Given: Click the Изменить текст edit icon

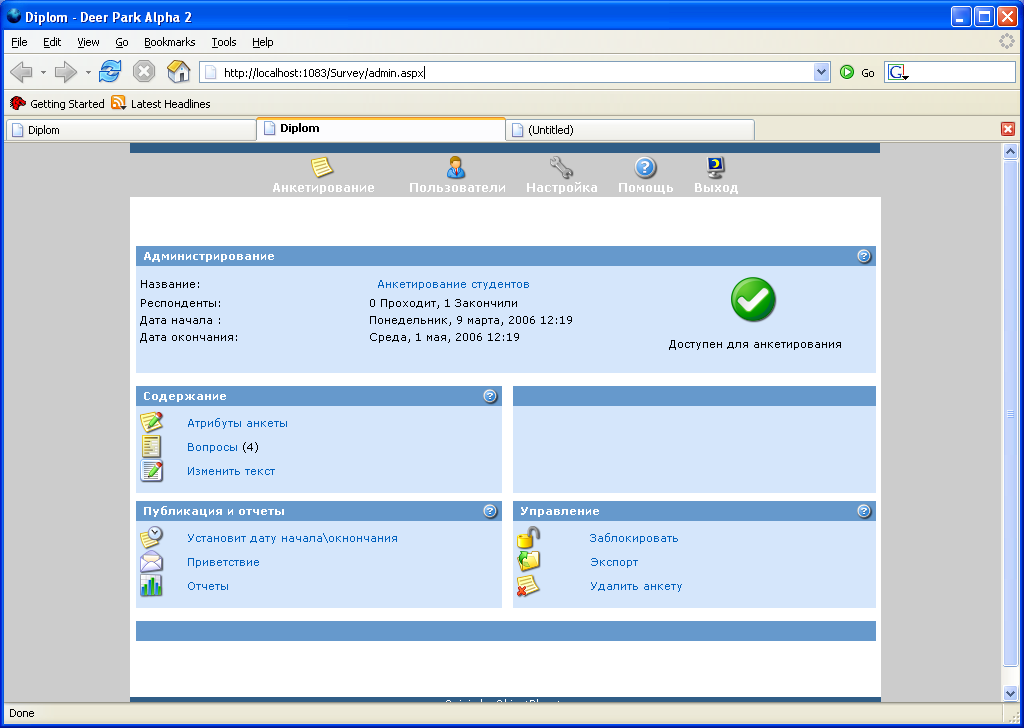Looking at the screenshot, I should click(152, 471).
